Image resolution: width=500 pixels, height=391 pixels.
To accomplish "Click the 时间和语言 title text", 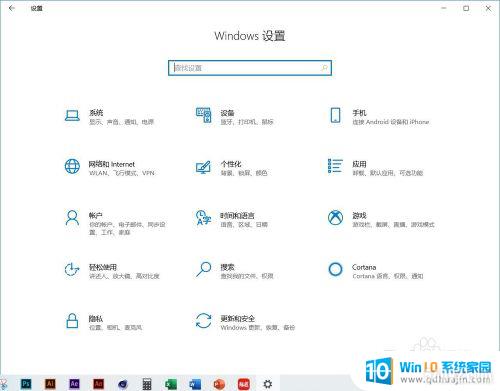I will click(237, 215).
